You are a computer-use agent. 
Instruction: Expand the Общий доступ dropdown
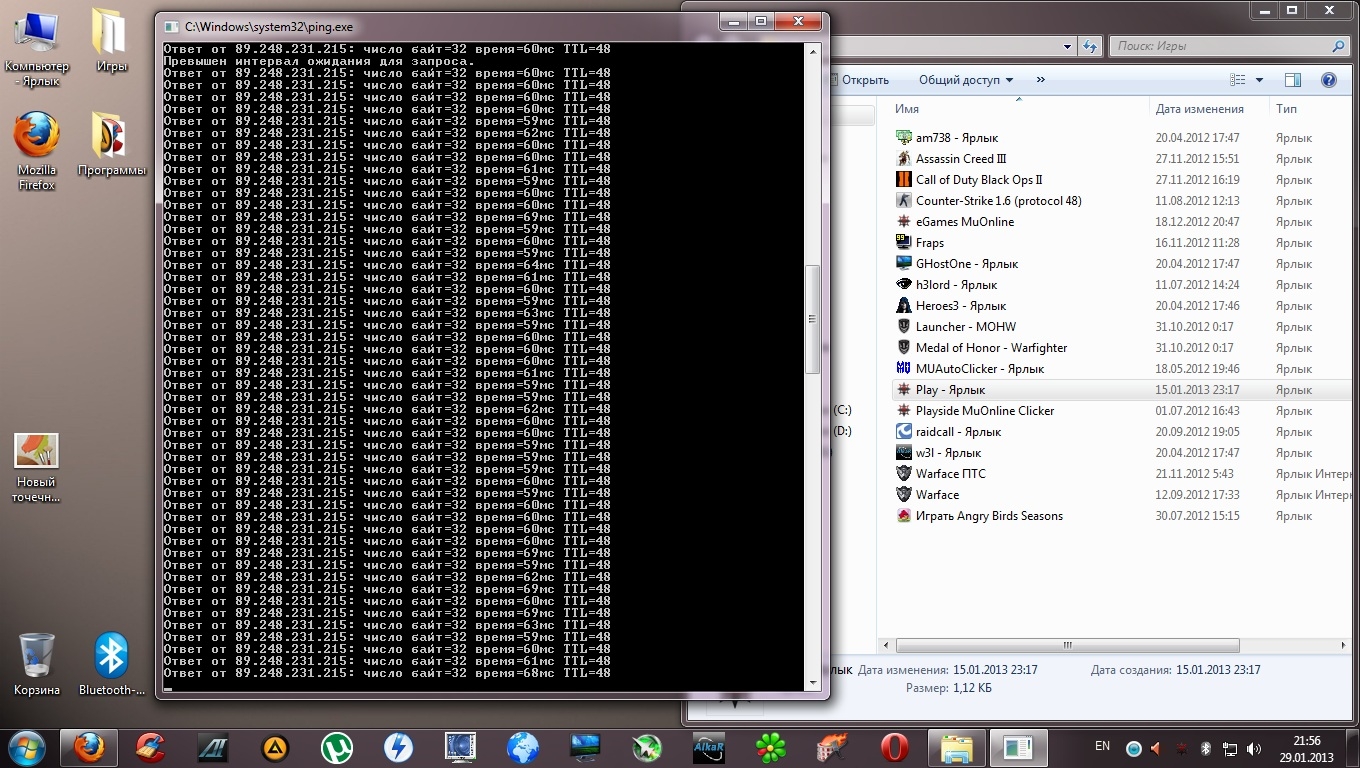click(965, 80)
